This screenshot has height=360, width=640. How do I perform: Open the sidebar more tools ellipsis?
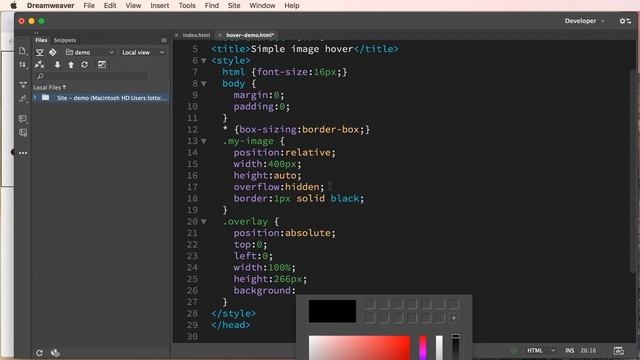[23, 153]
